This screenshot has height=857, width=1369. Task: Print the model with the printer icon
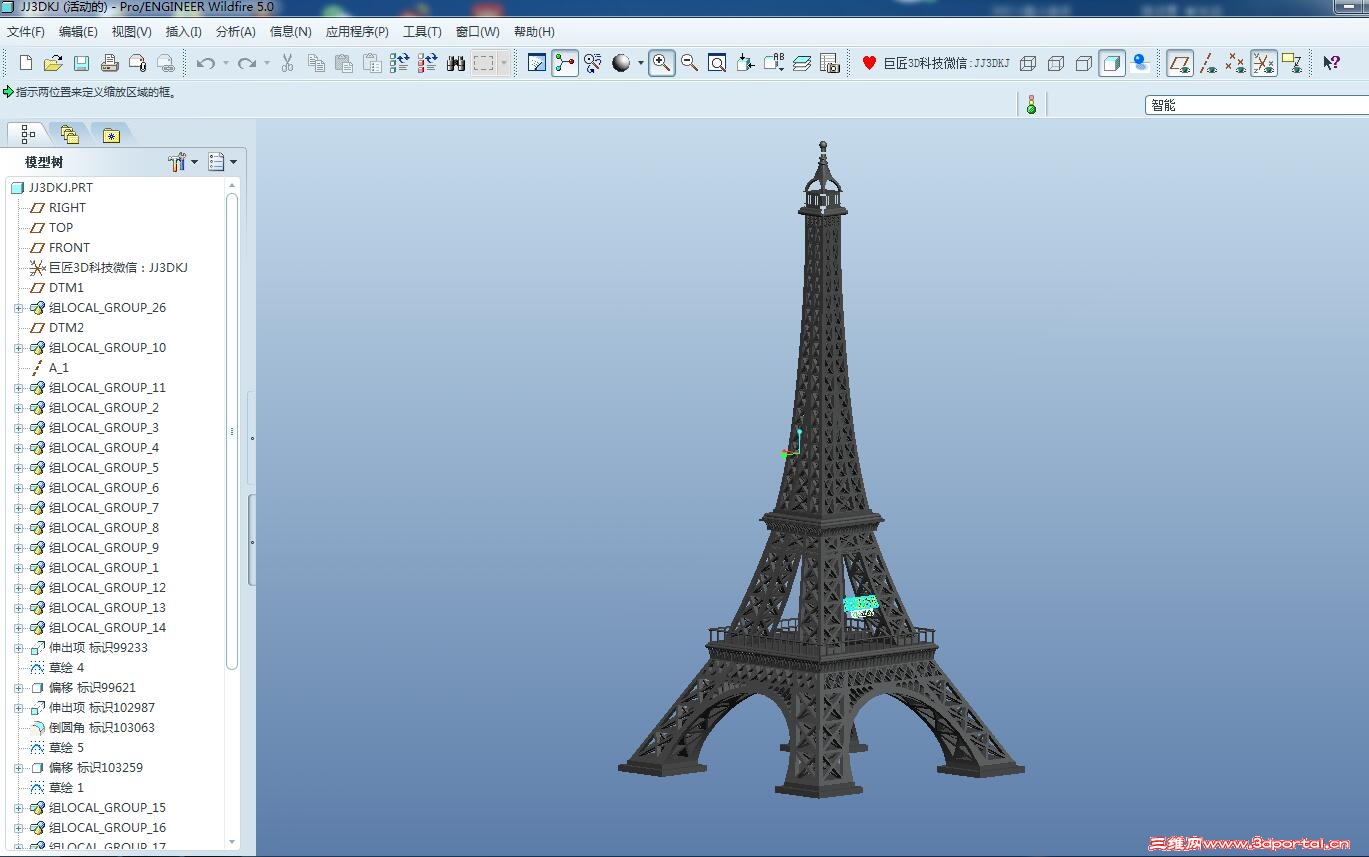(110, 63)
